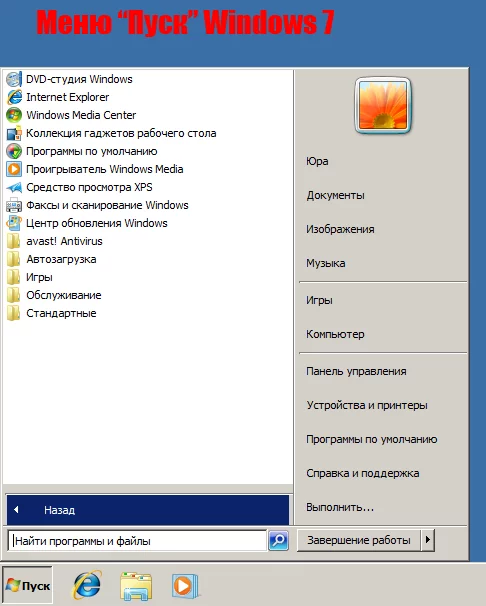Expand the Игры folder label in program list
This screenshot has height=606, width=486.
point(39,277)
